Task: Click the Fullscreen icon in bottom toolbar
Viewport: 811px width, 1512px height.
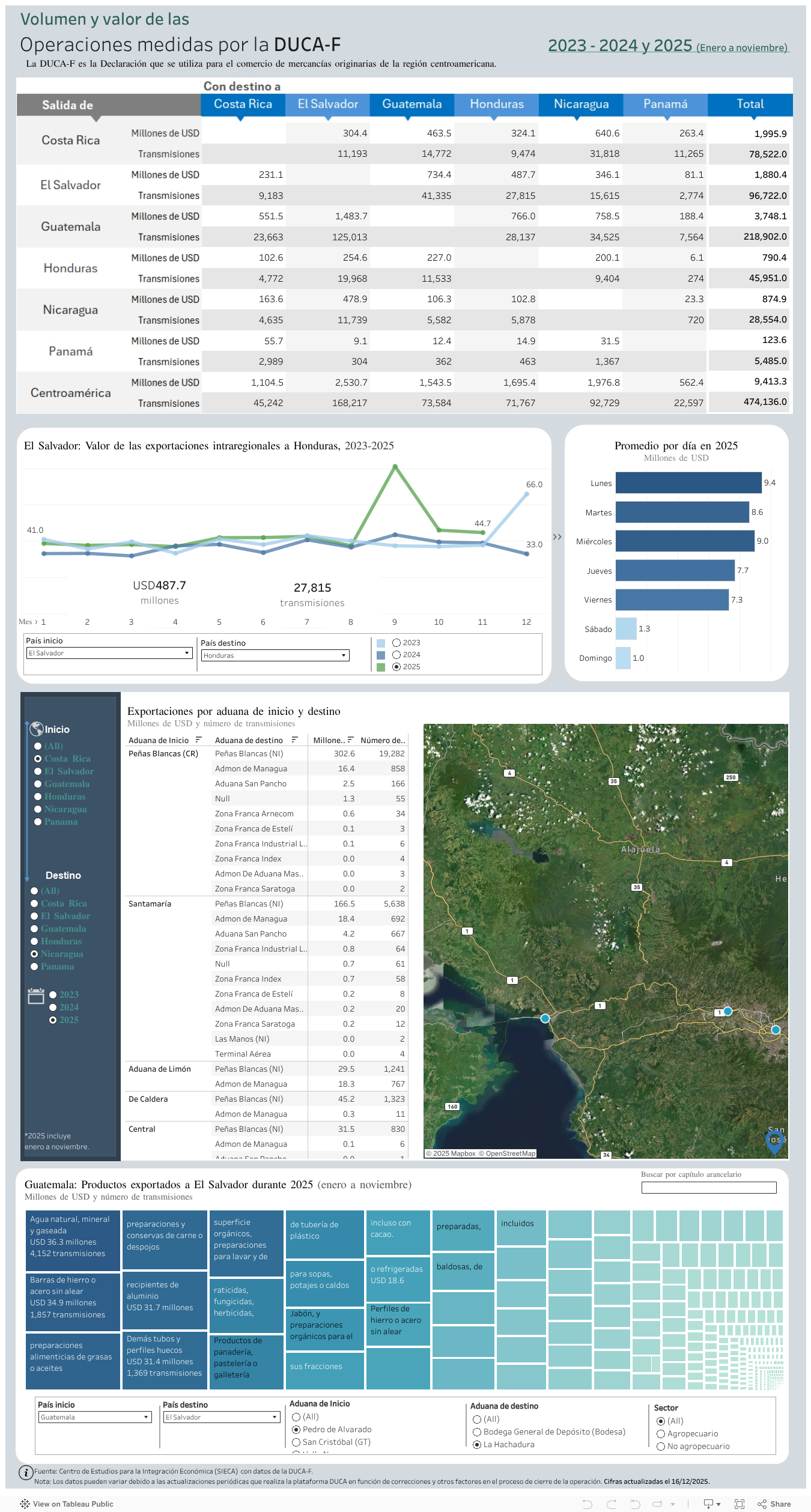Action: [x=739, y=1504]
